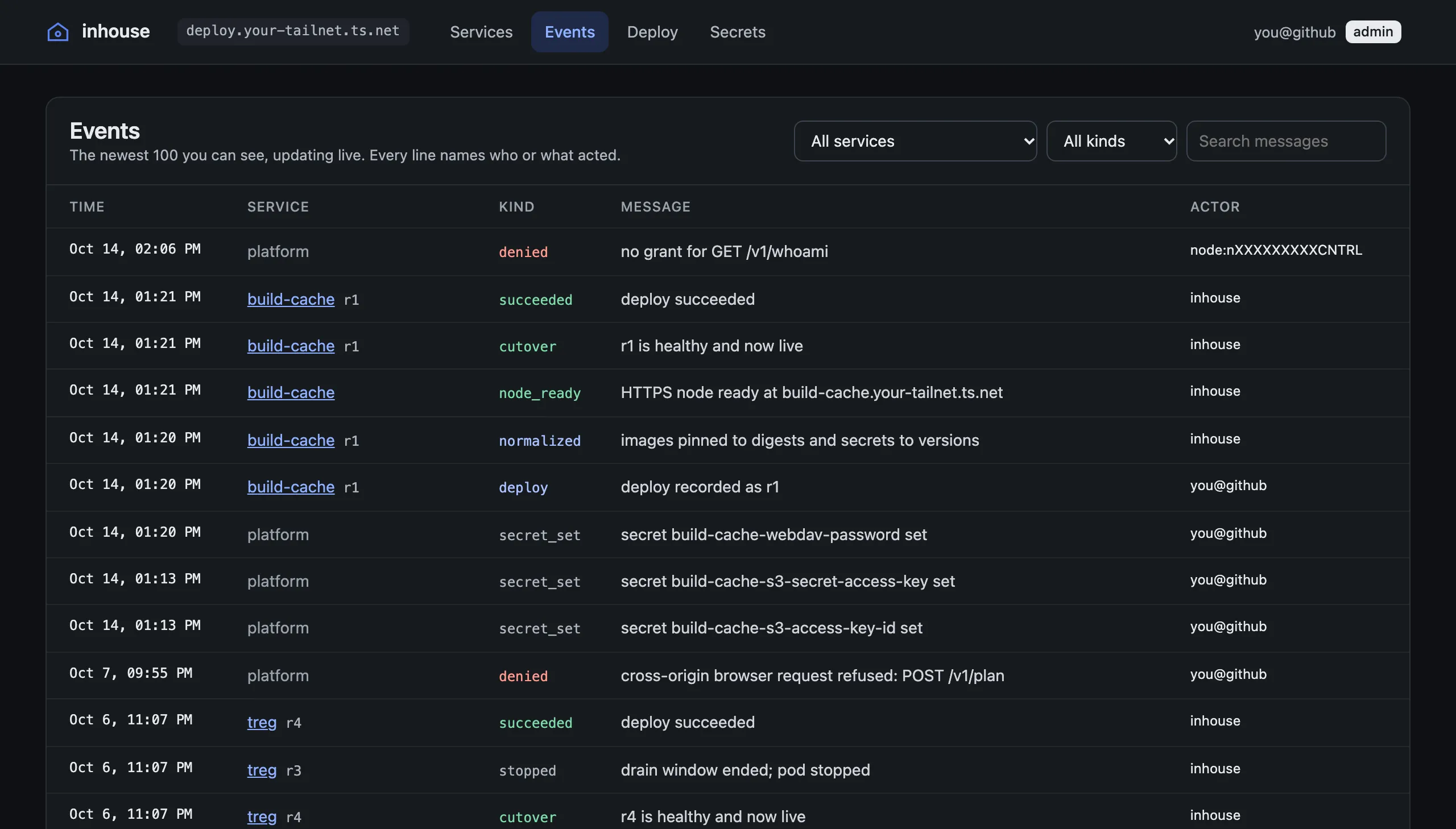Viewport: 1456px width, 829px height.
Task: Expand the All services dropdown
Action: 915,140
